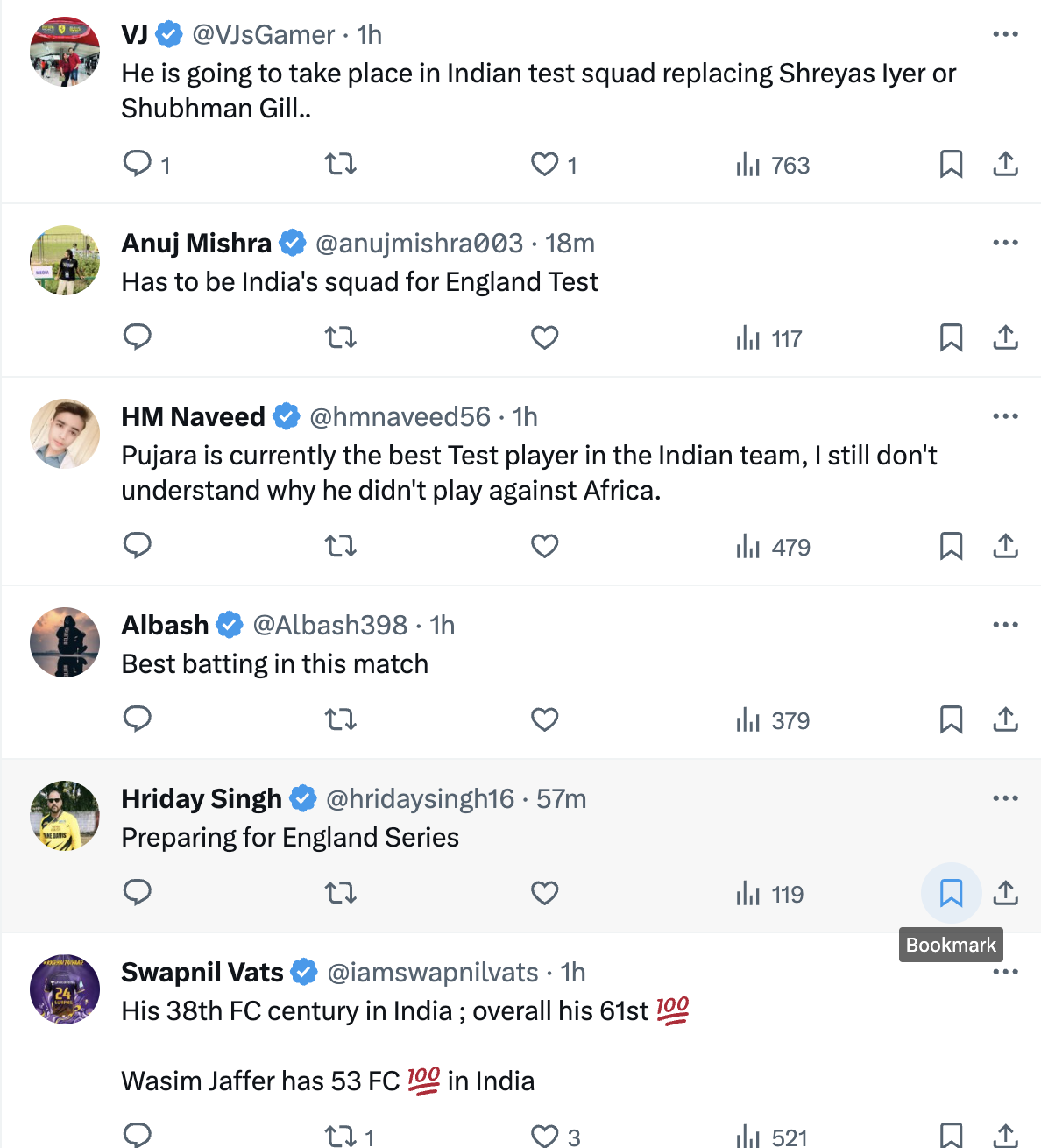
Task: Open Swapnil Vats profile name
Action: [x=202, y=972]
